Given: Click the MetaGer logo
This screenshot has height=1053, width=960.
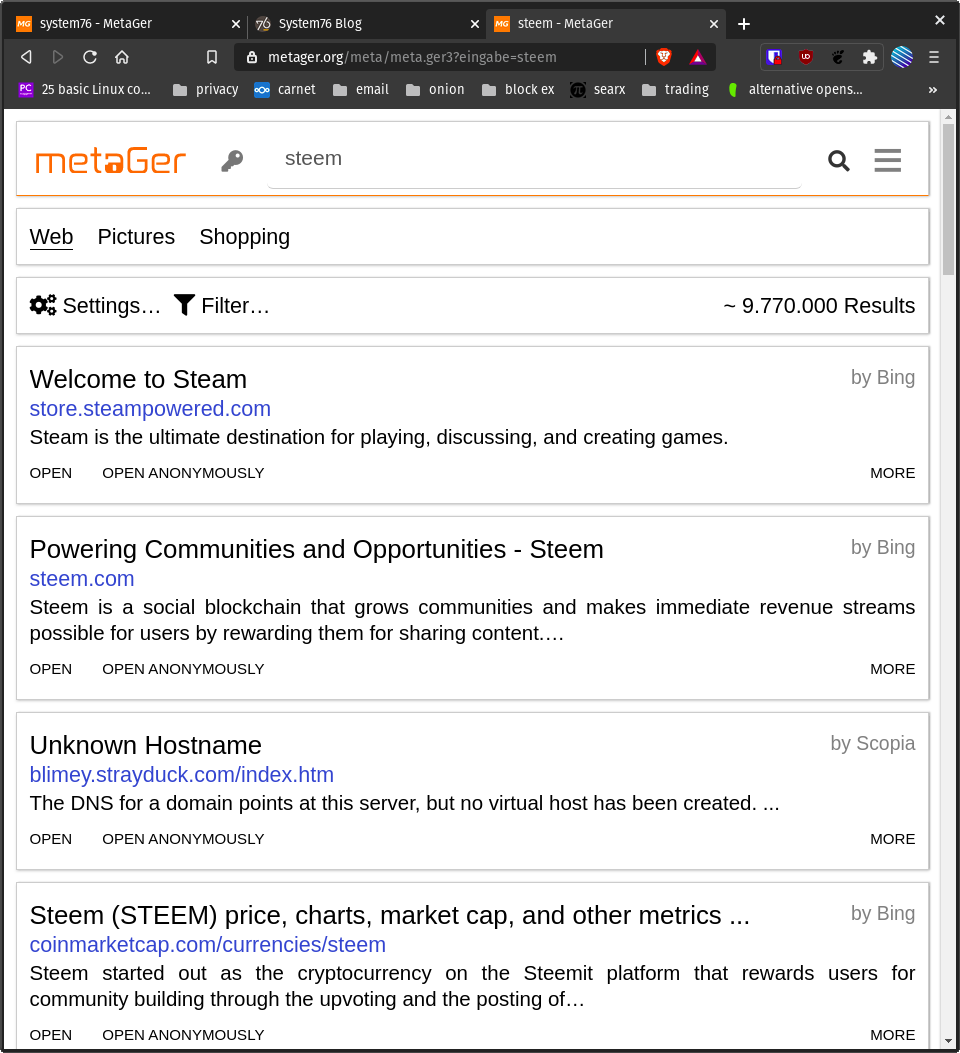Looking at the screenshot, I should (x=111, y=161).
